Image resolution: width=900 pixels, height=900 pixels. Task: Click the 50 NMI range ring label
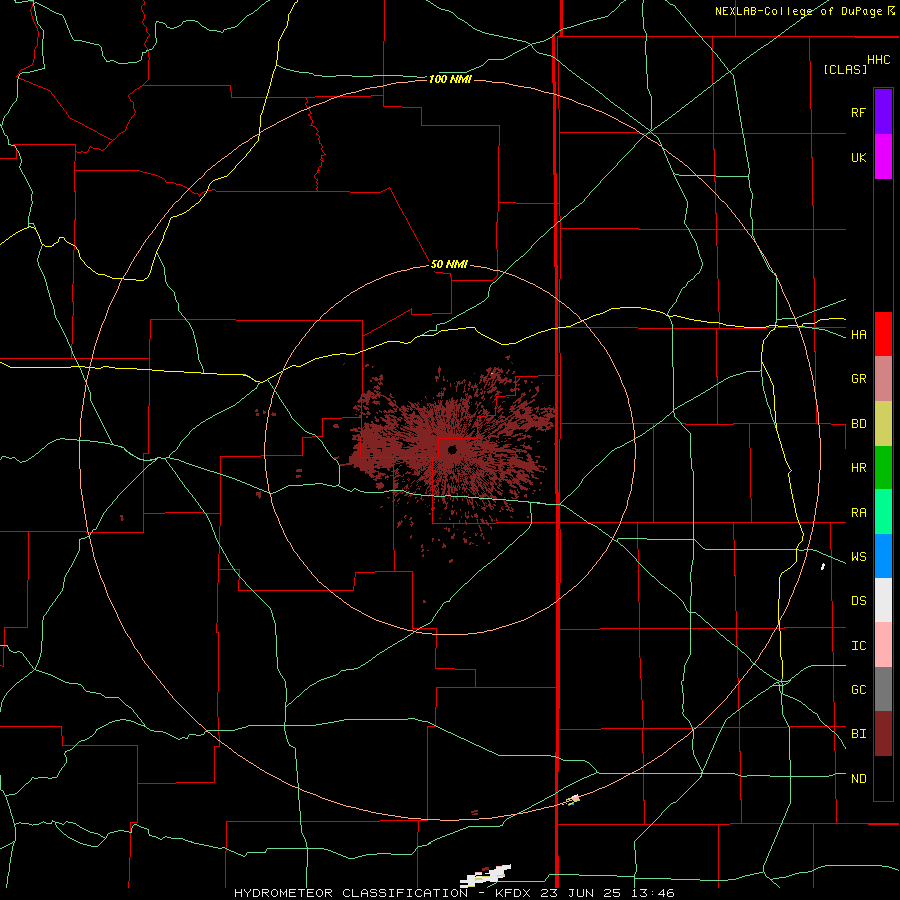tap(449, 265)
